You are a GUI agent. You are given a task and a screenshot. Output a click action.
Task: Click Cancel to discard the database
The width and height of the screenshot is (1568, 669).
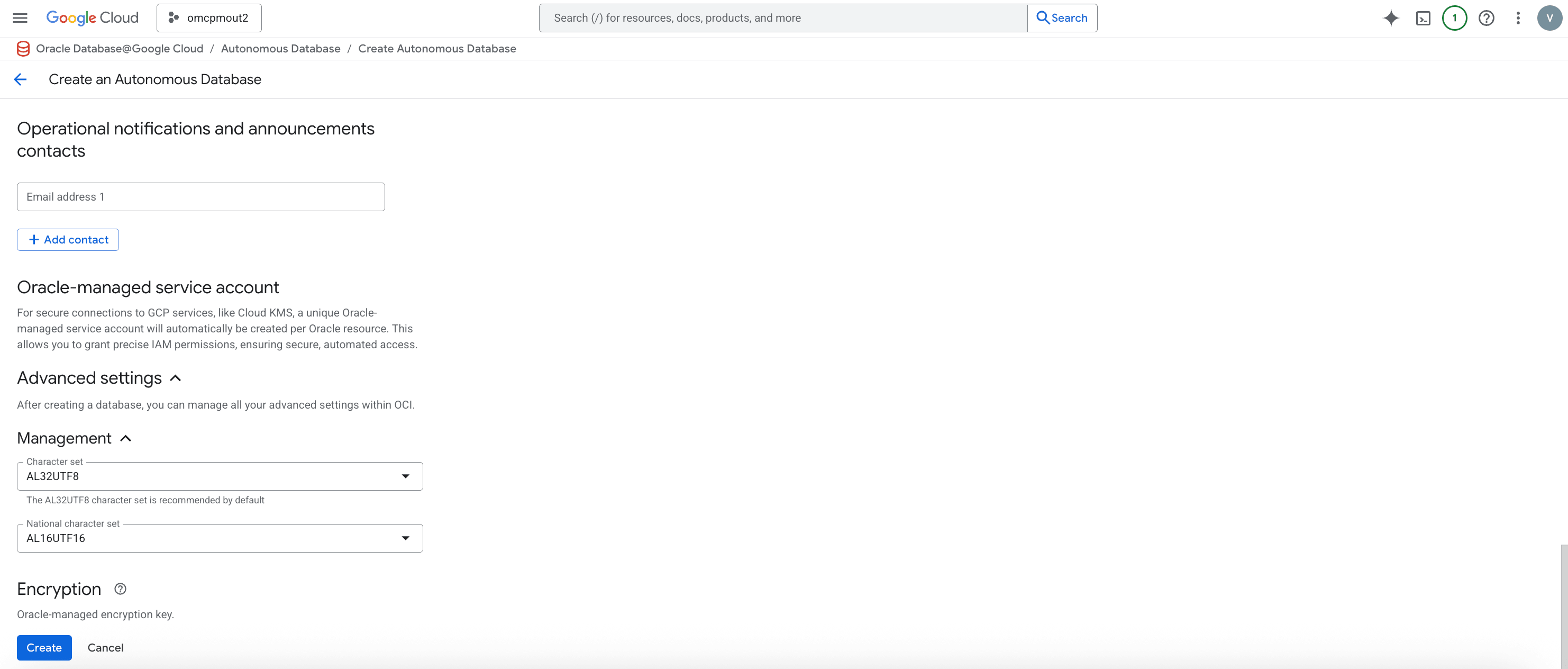[105, 647]
